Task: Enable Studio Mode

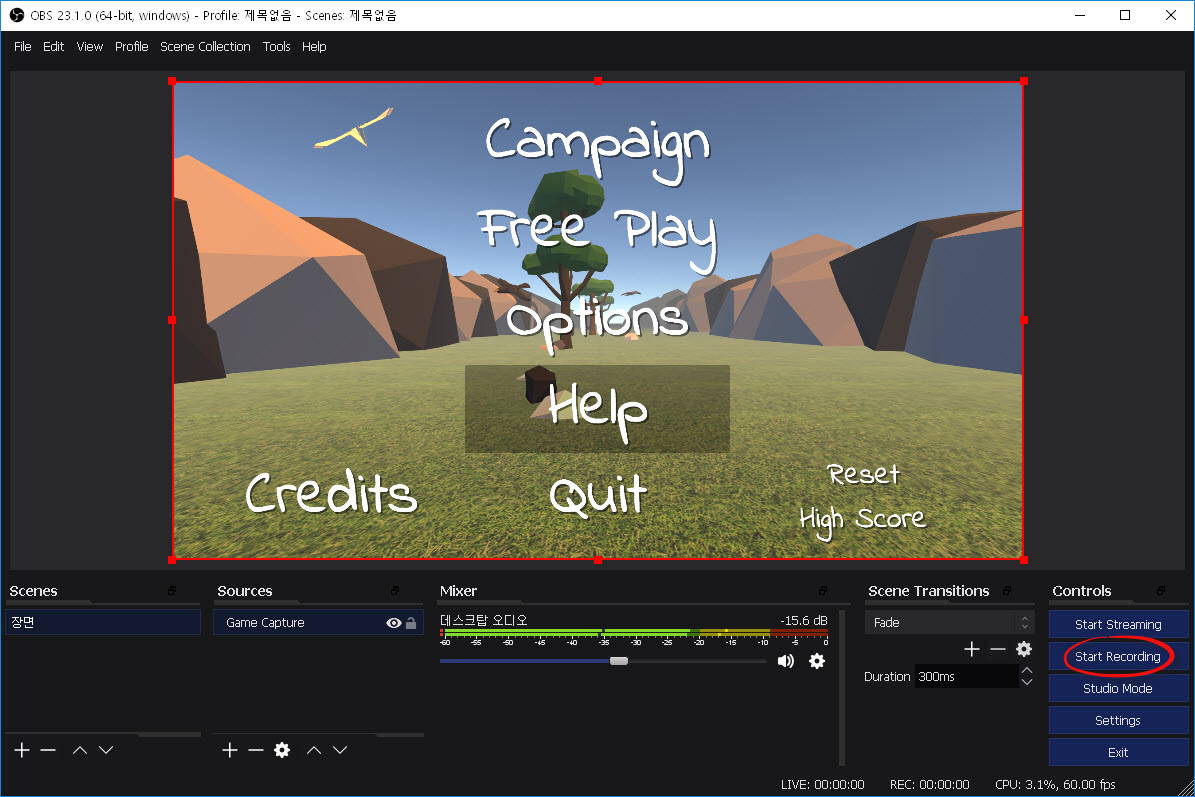Action: [1118, 688]
